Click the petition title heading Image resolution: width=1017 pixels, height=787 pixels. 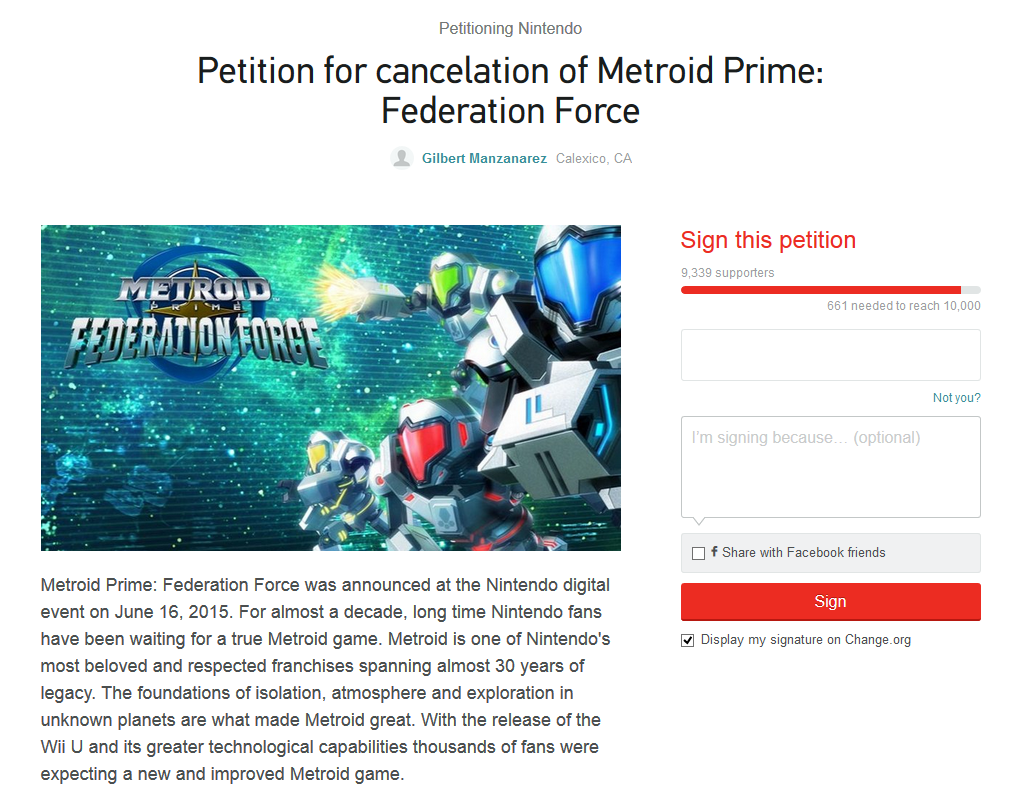tap(510, 90)
